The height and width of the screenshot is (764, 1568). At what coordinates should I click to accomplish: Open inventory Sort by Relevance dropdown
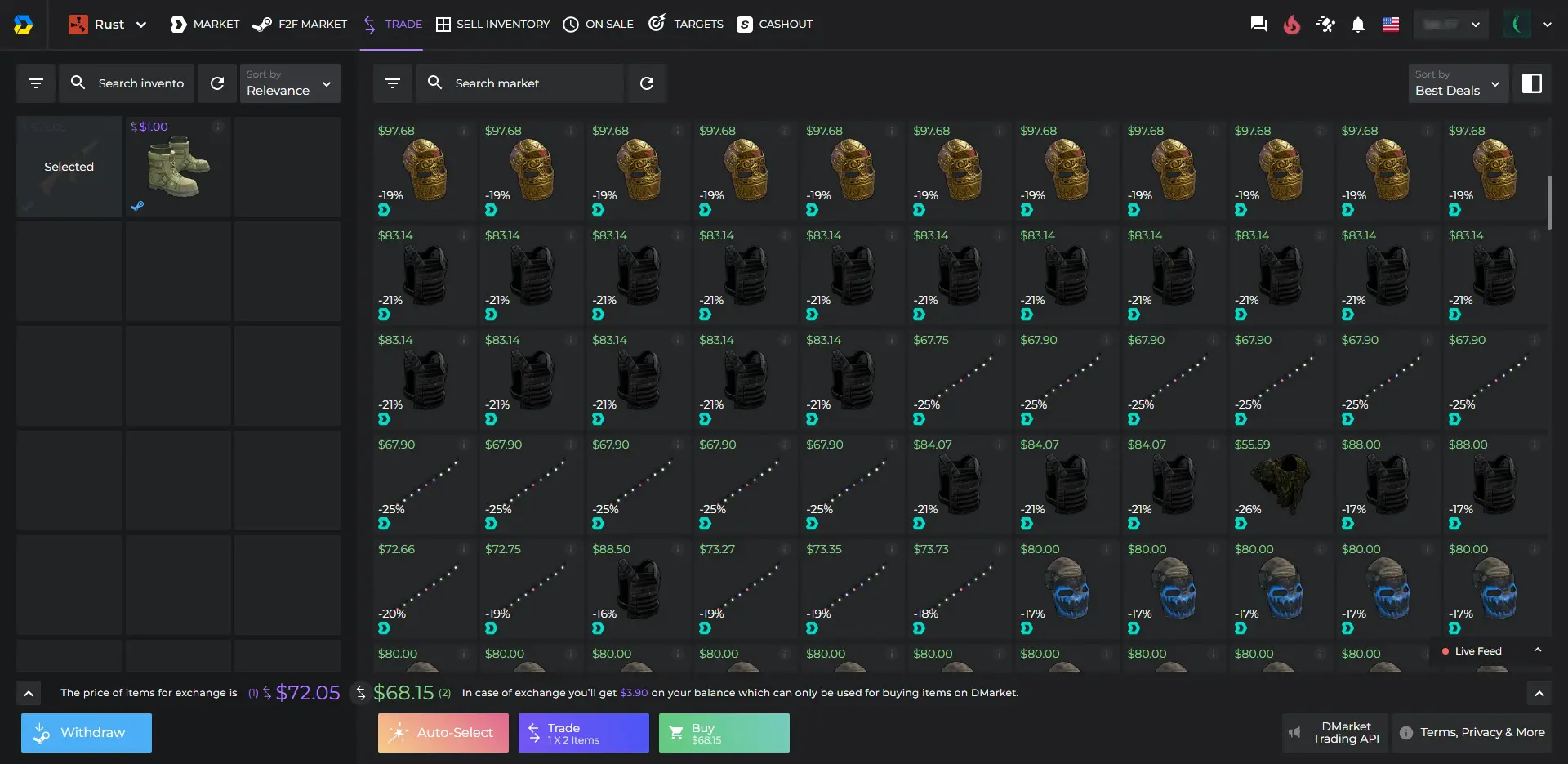(289, 83)
